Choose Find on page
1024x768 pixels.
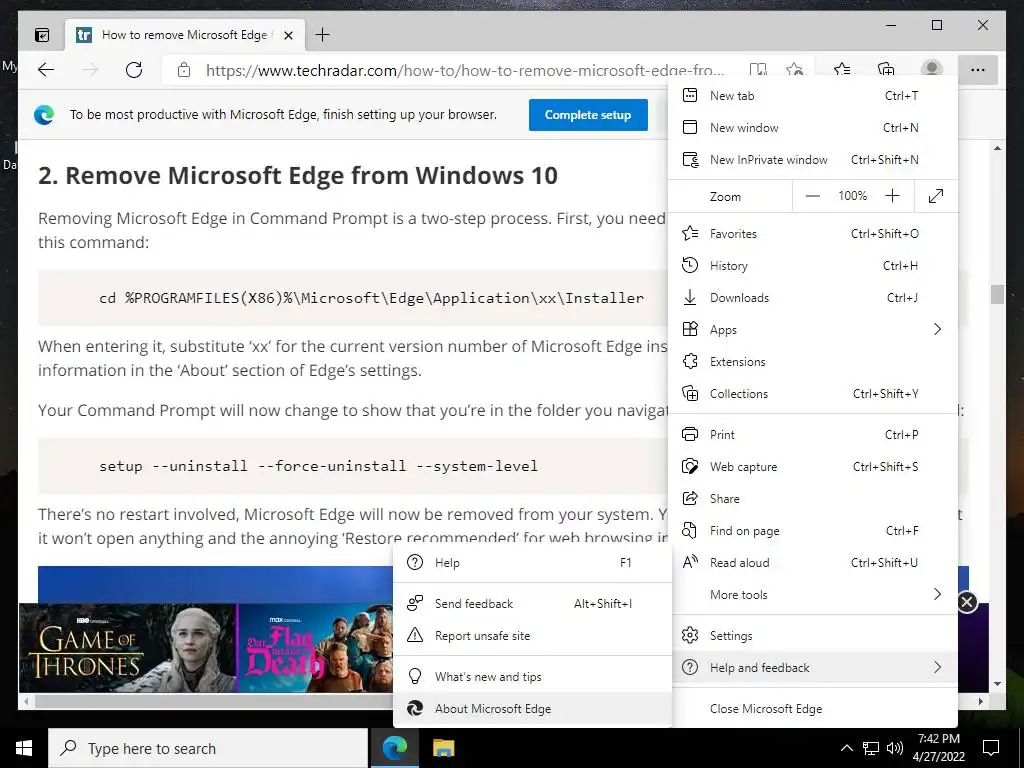(x=813, y=531)
